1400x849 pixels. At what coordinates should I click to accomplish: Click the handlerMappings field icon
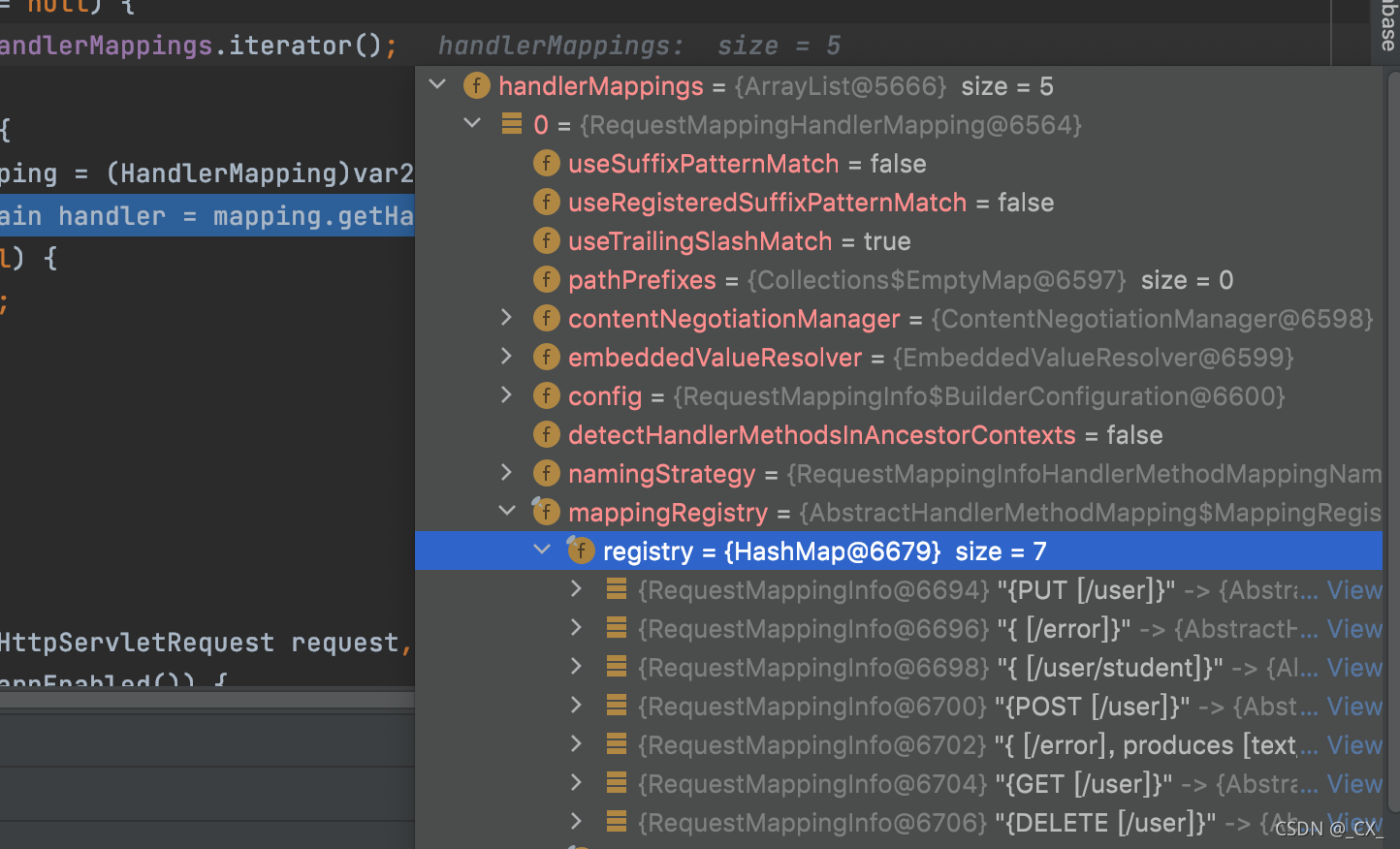click(x=476, y=85)
